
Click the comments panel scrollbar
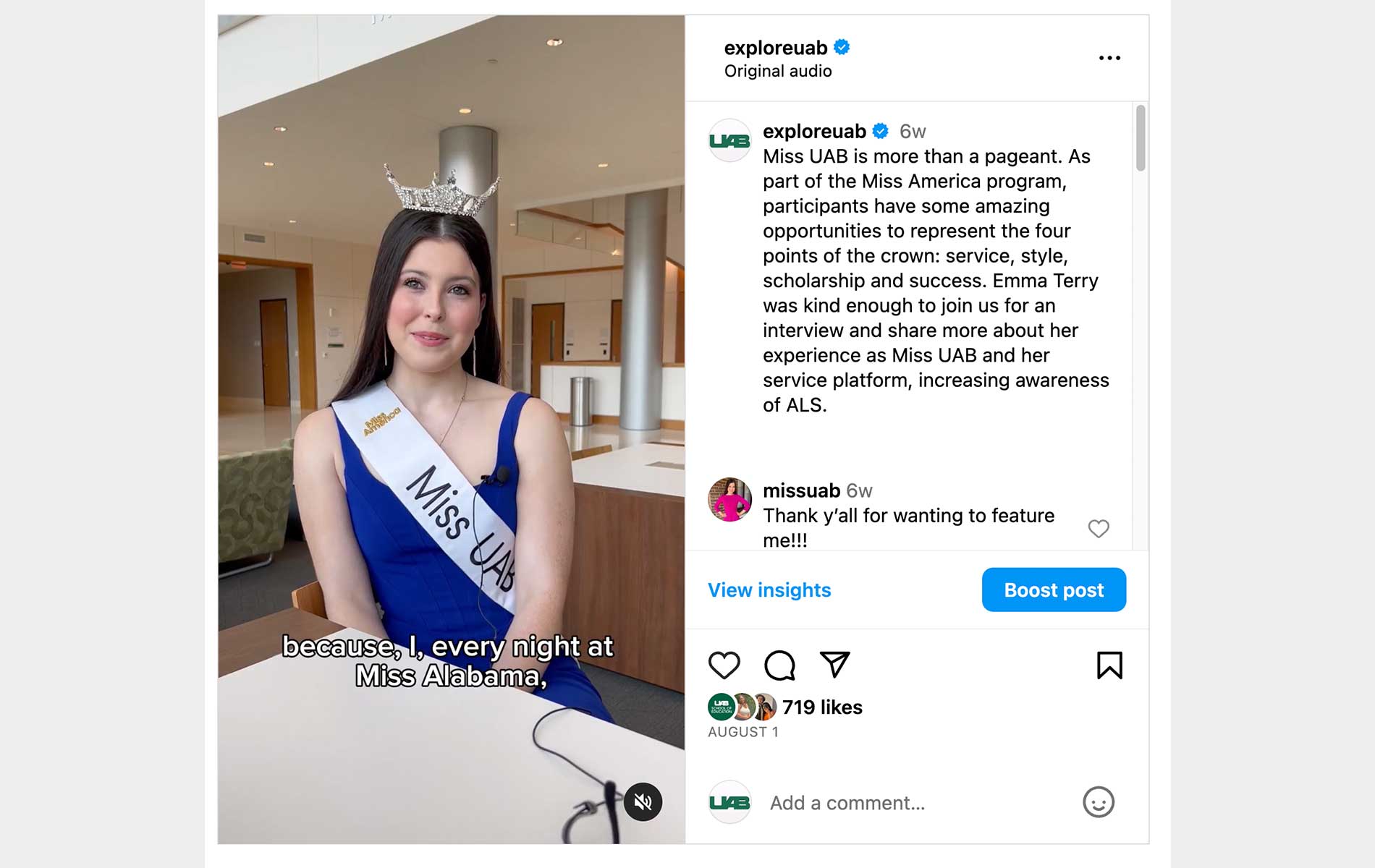click(1141, 138)
